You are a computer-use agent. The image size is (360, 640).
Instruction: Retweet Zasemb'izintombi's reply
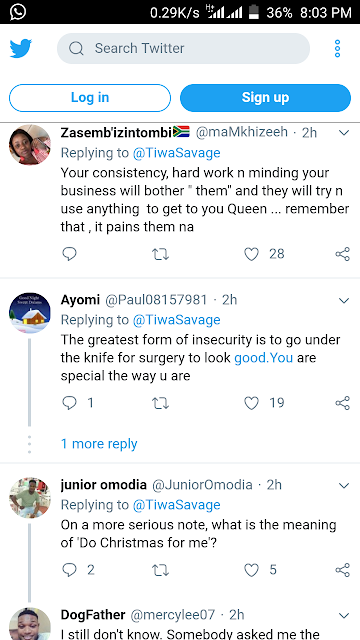point(160,254)
